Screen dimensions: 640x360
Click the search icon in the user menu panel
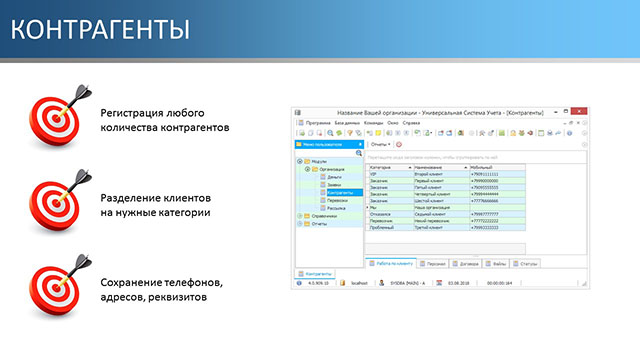pyautogui.click(x=358, y=153)
